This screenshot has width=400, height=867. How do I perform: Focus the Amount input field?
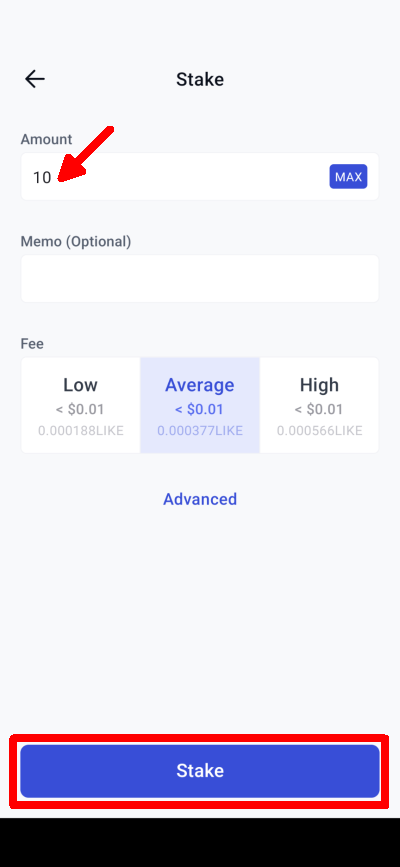tap(200, 177)
